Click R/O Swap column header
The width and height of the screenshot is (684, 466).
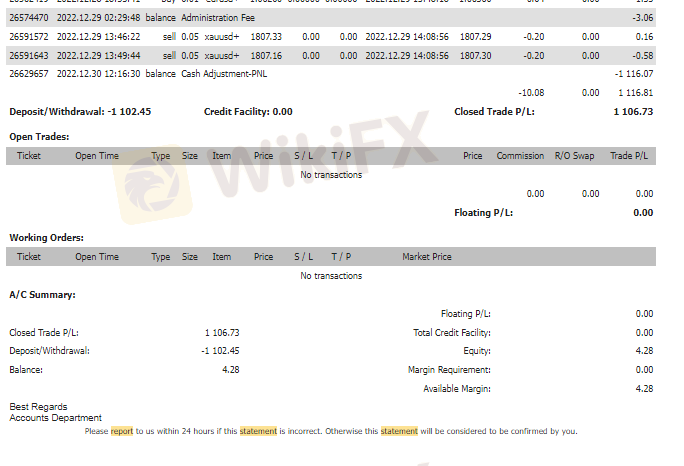click(x=574, y=156)
